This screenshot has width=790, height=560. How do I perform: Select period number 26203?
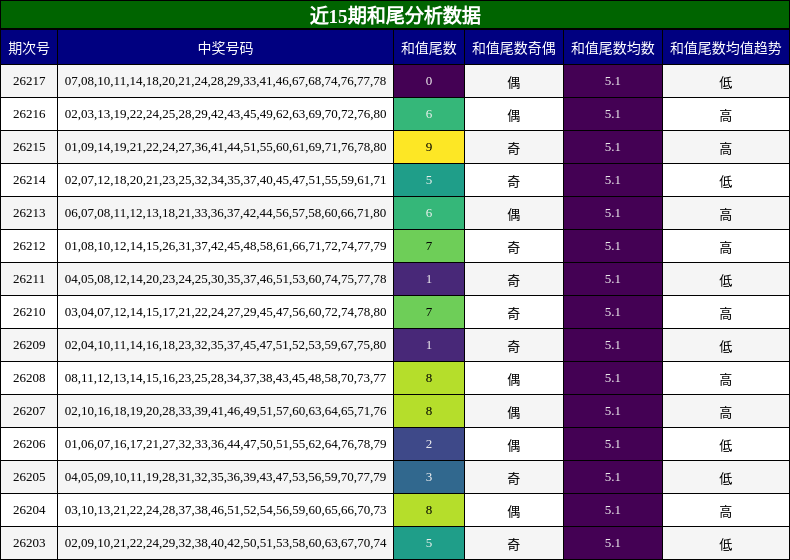[x=29, y=543]
